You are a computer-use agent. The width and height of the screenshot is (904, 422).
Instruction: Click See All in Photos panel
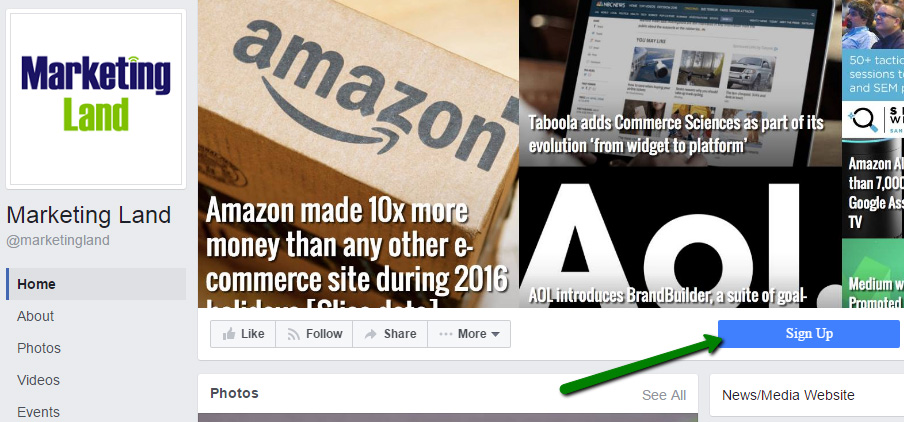[x=664, y=395]
